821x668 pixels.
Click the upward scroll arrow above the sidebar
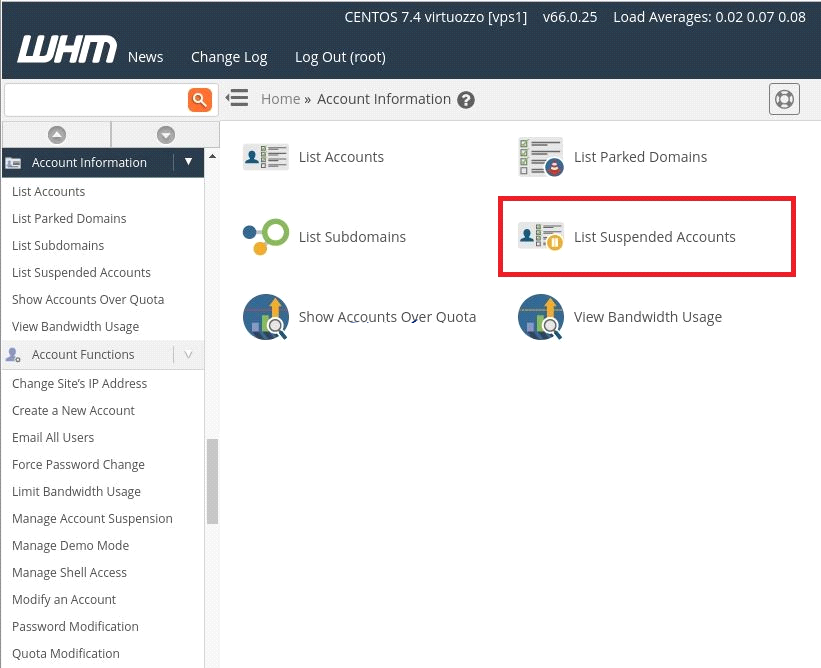(x=56, y=134)
